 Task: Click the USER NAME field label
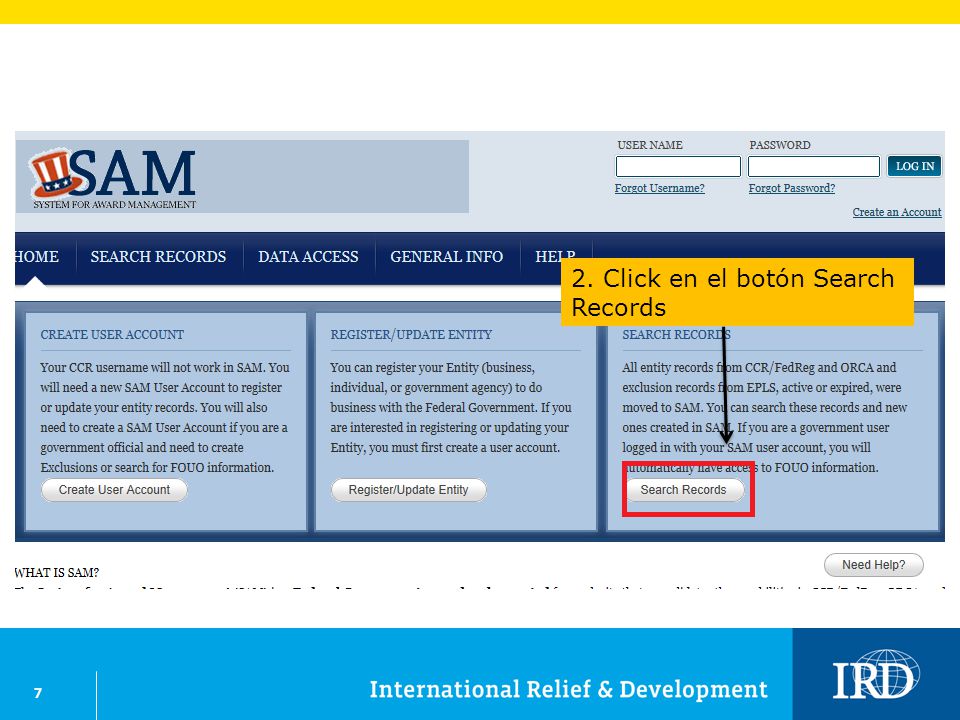(650, 145)
